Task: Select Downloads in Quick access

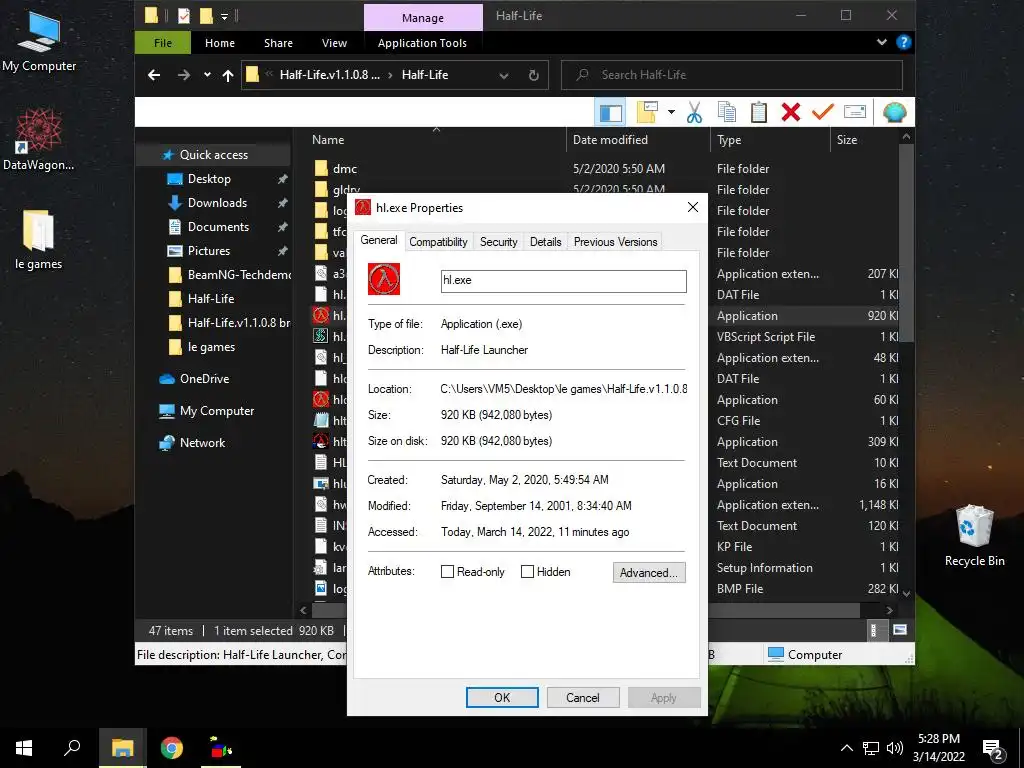Action: tap(217, 203)
